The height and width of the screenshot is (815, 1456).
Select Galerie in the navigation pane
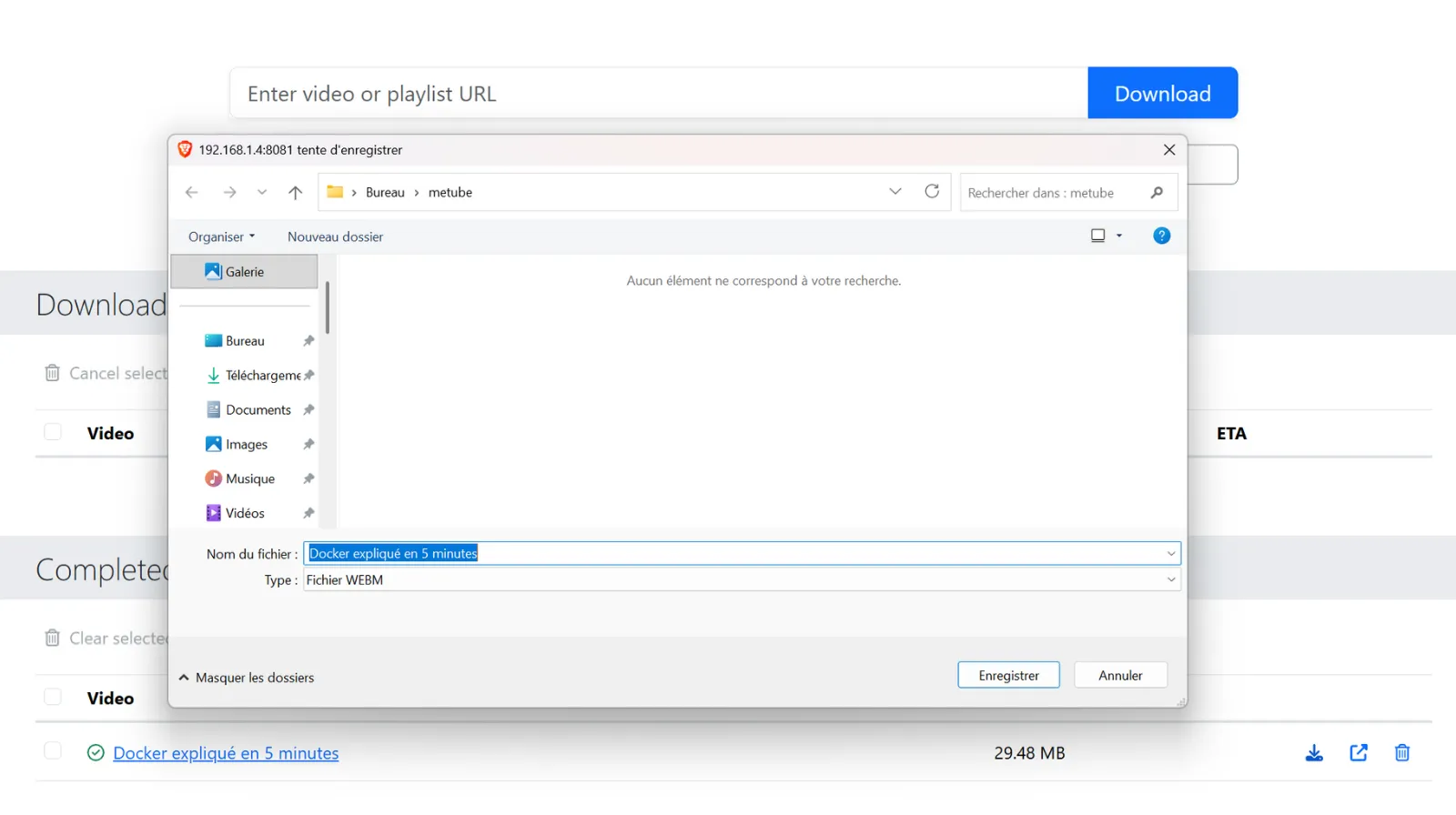point(244,272)
